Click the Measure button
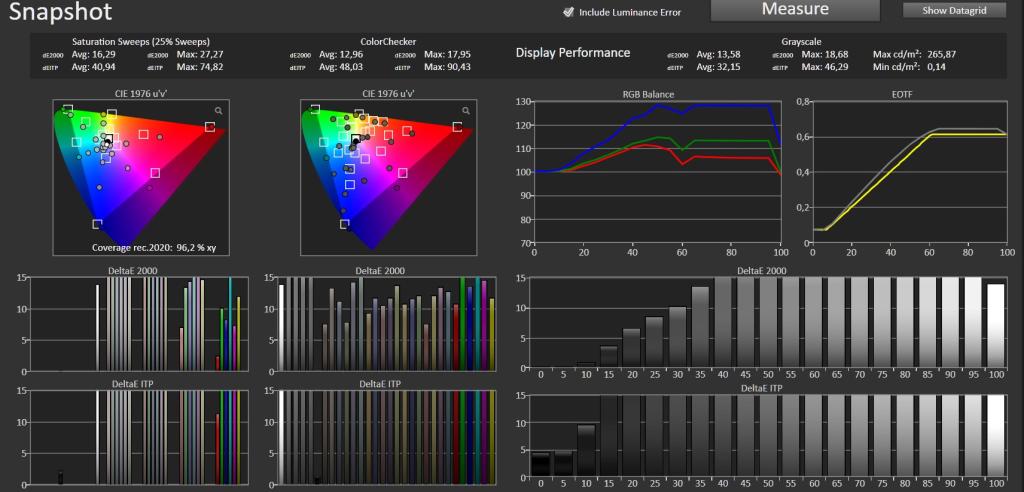Image resolution: width=1024 pixels, height=492 pixels. (x=795, y=9)
